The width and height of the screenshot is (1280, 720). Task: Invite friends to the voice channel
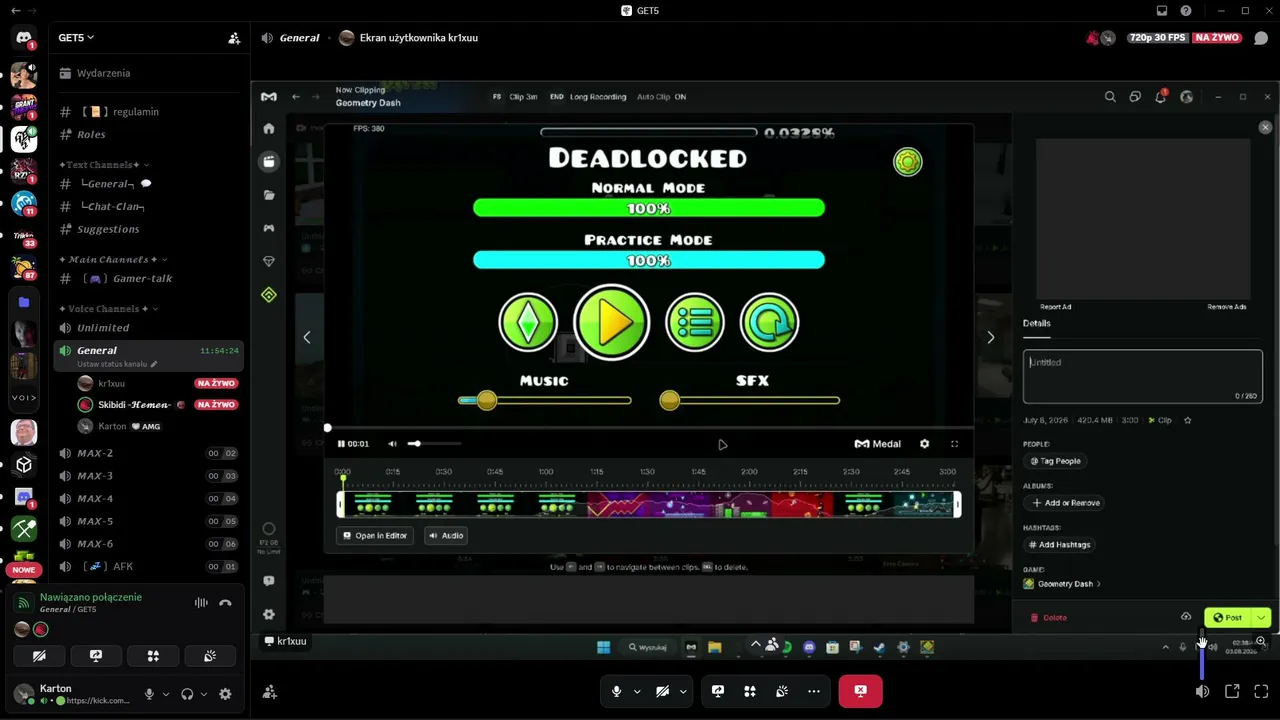[x=269, y=691]
